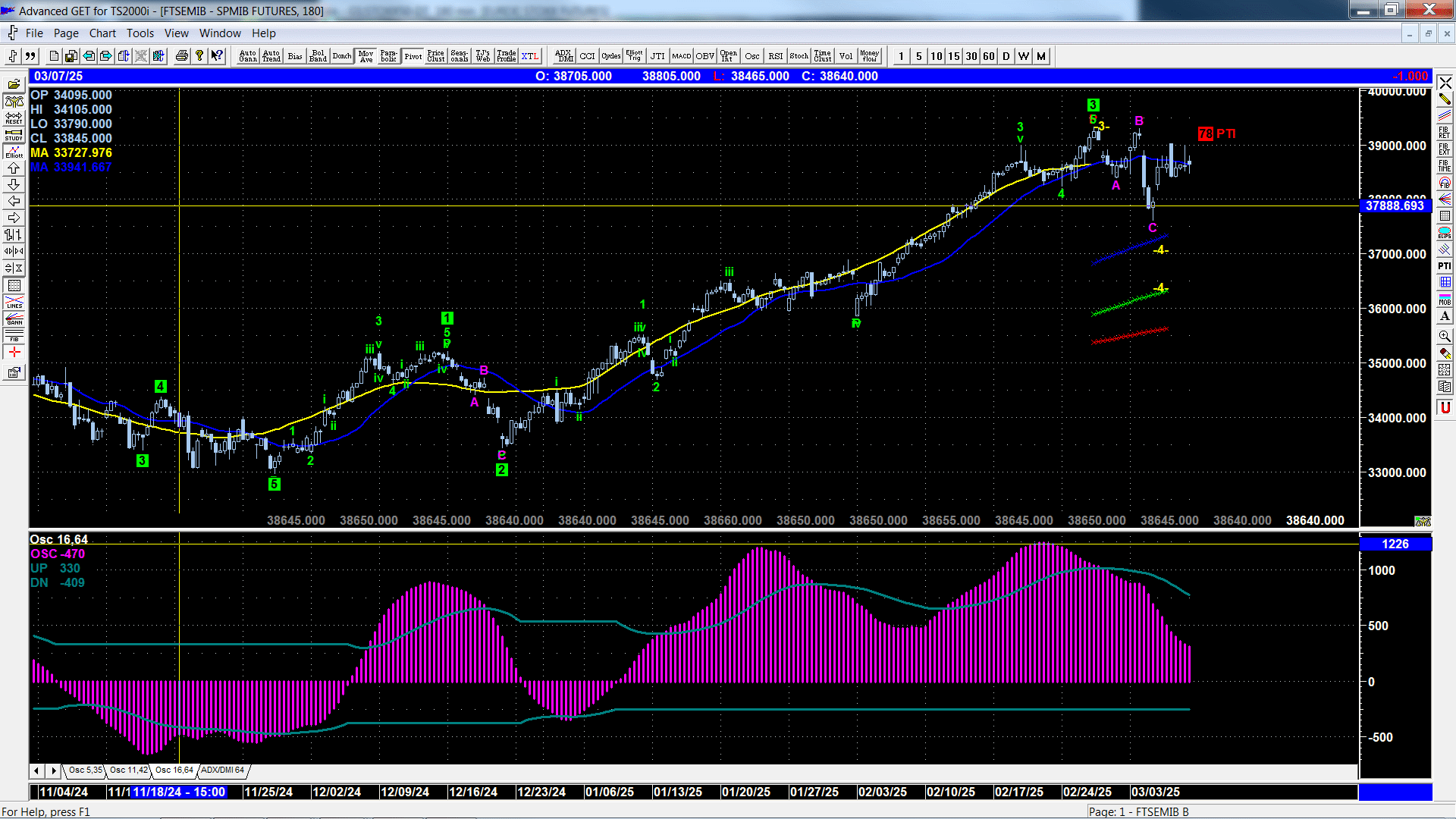This screenshot has width=1456, height=819.
Task: Switch to the ADX/DMI 64 tab
Action: (x=222, y=770)
